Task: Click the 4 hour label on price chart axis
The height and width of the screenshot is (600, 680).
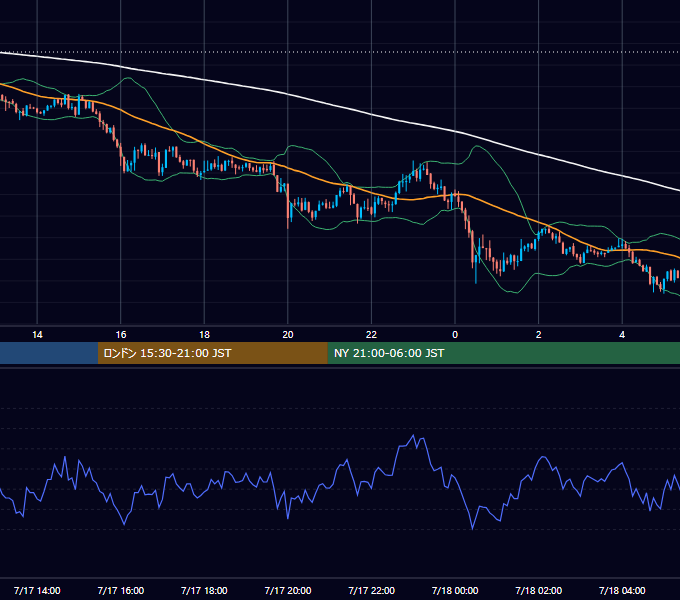Action: point(622,335)
